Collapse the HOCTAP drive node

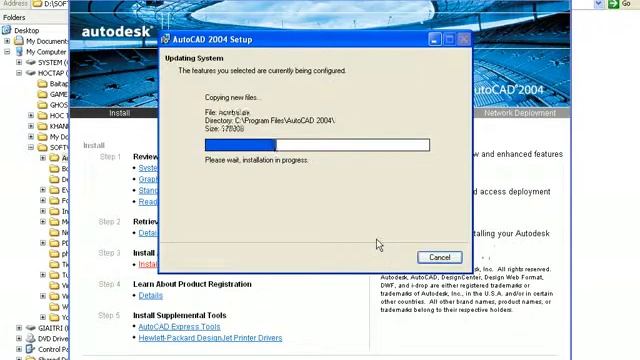pos(19,73)
